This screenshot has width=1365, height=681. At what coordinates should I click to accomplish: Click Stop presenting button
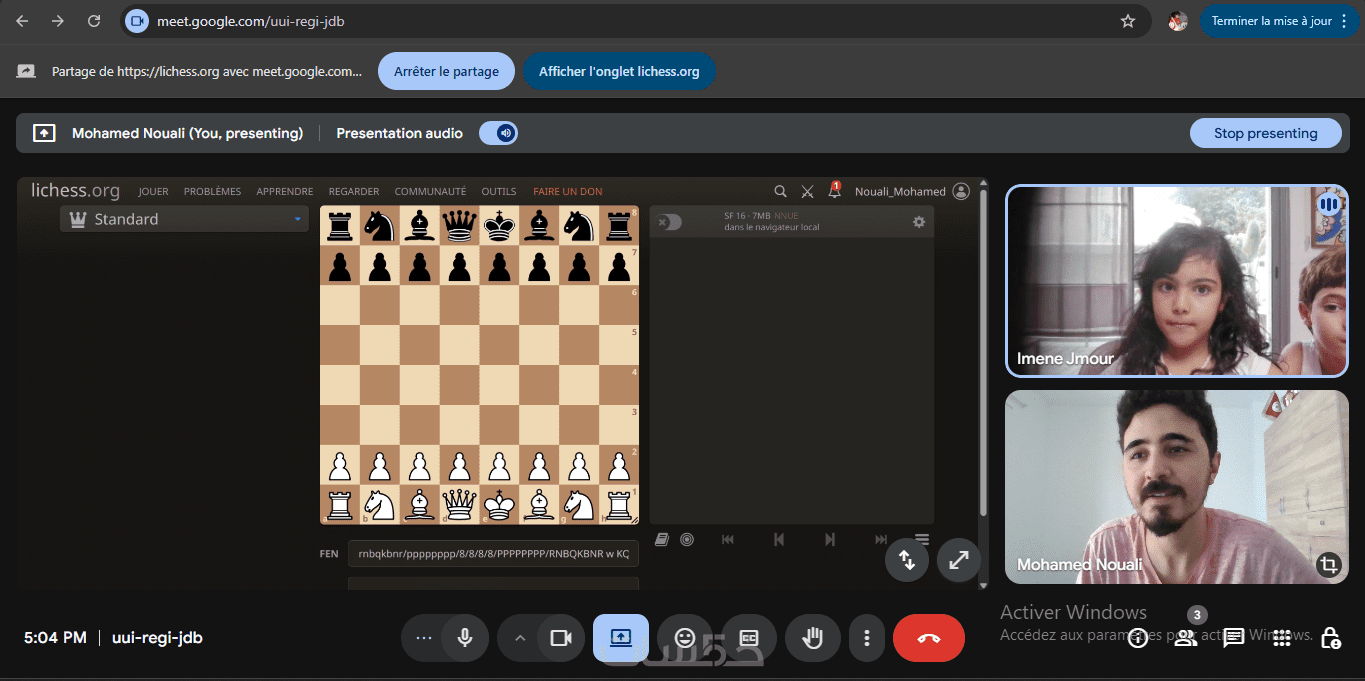pyautogui.click(x=1265, y=133)
